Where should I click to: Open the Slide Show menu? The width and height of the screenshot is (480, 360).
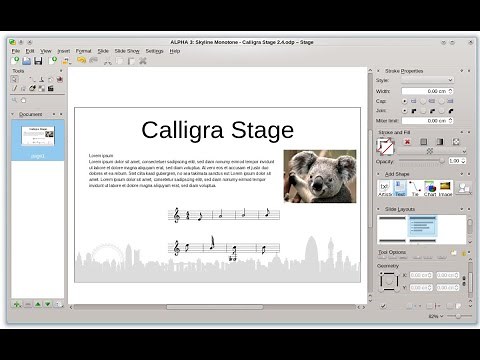point(127,51)
